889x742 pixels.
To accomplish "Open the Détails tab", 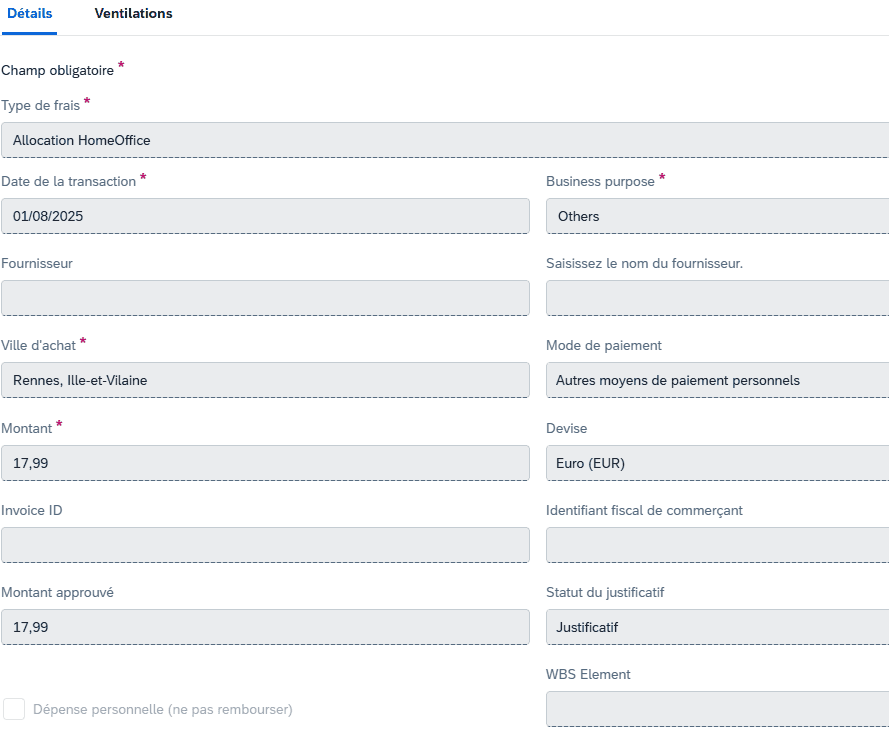I will point(29,14).
